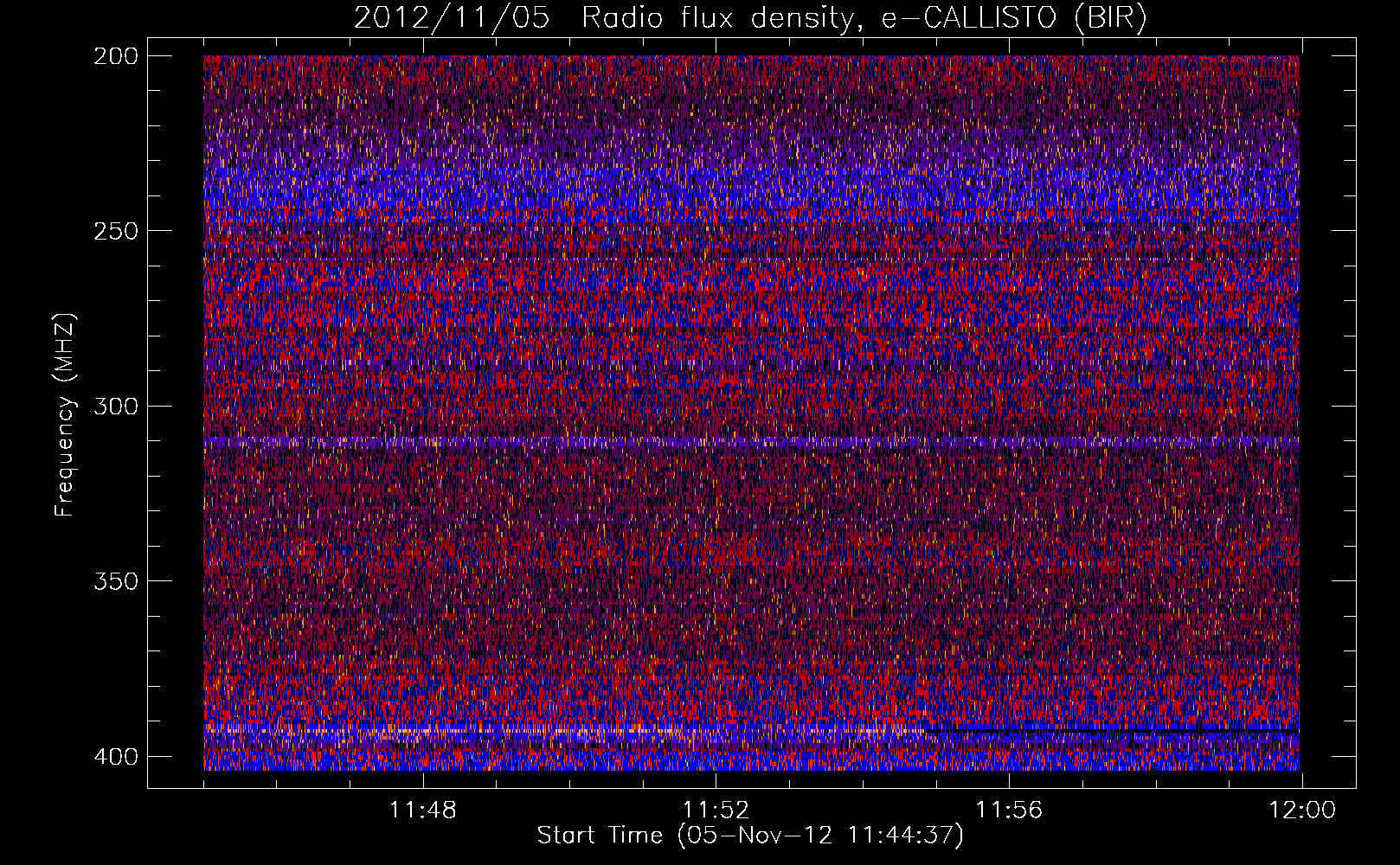Image resolution: width=1400 pixels, height=865 pixels.
Task: Click the 11:56 time tick label
Action: click(1009, 811)
